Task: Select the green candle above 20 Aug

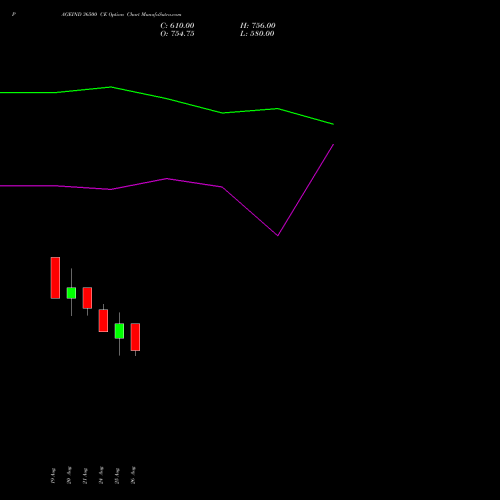Action: [71, 293]
